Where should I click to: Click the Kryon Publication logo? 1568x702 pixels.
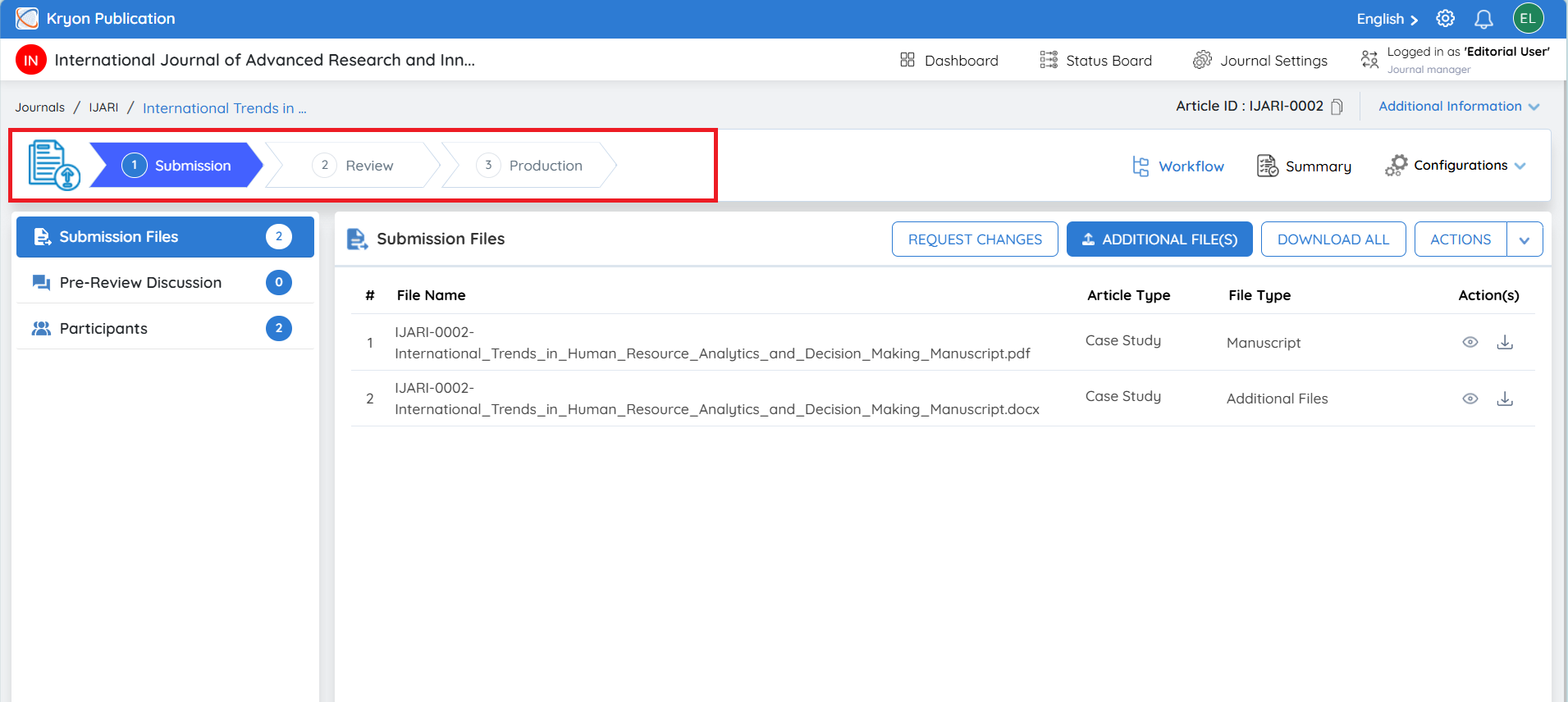(x=27, y=18)
